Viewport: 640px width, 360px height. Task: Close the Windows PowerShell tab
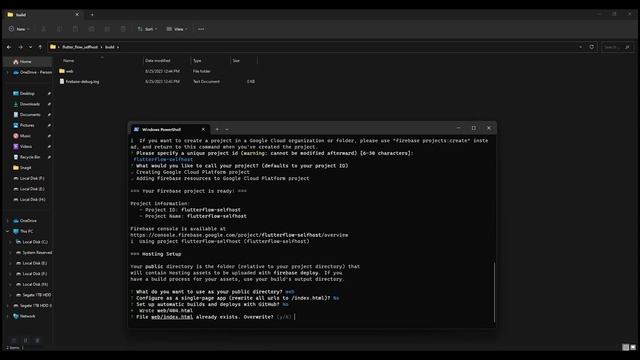point(203,129)
